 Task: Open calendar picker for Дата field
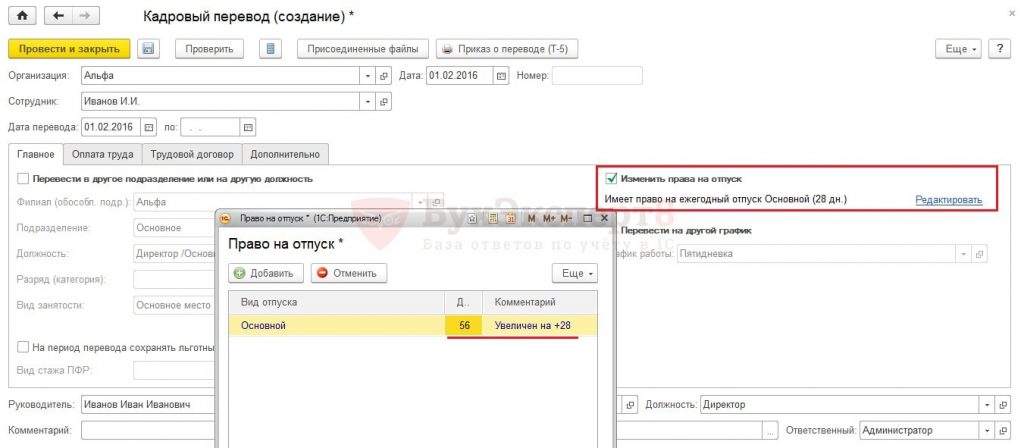[x=502, y=76]
